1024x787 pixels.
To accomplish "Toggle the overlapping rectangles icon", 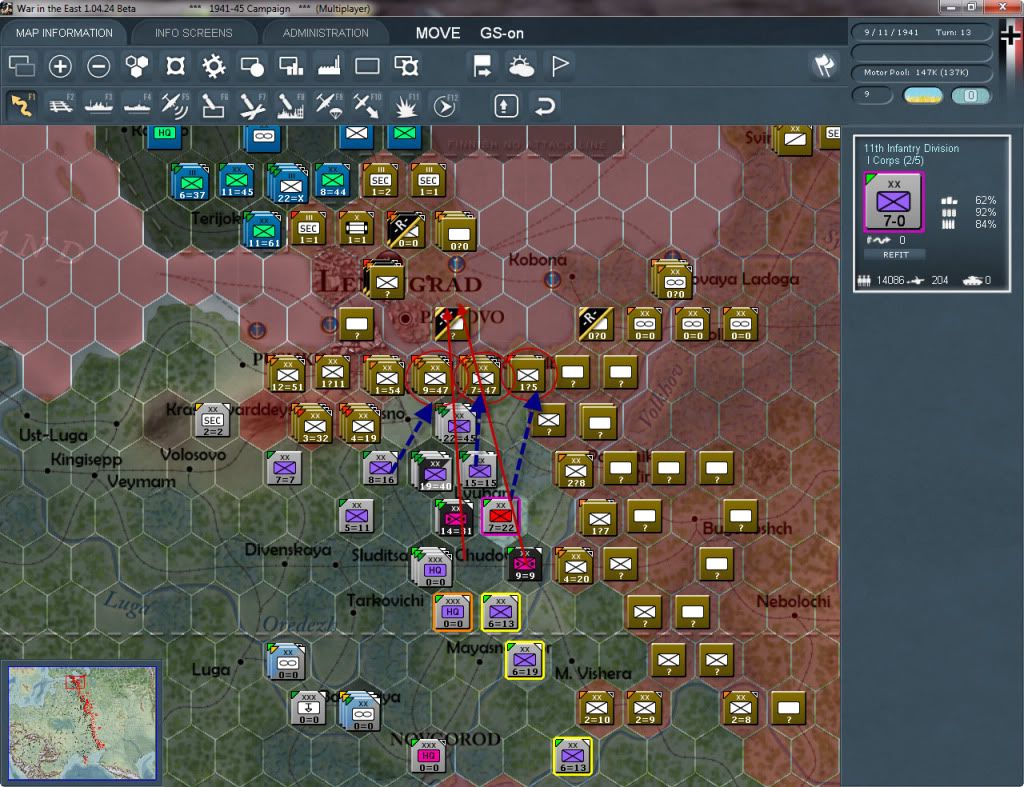I will tap(22, 66).
